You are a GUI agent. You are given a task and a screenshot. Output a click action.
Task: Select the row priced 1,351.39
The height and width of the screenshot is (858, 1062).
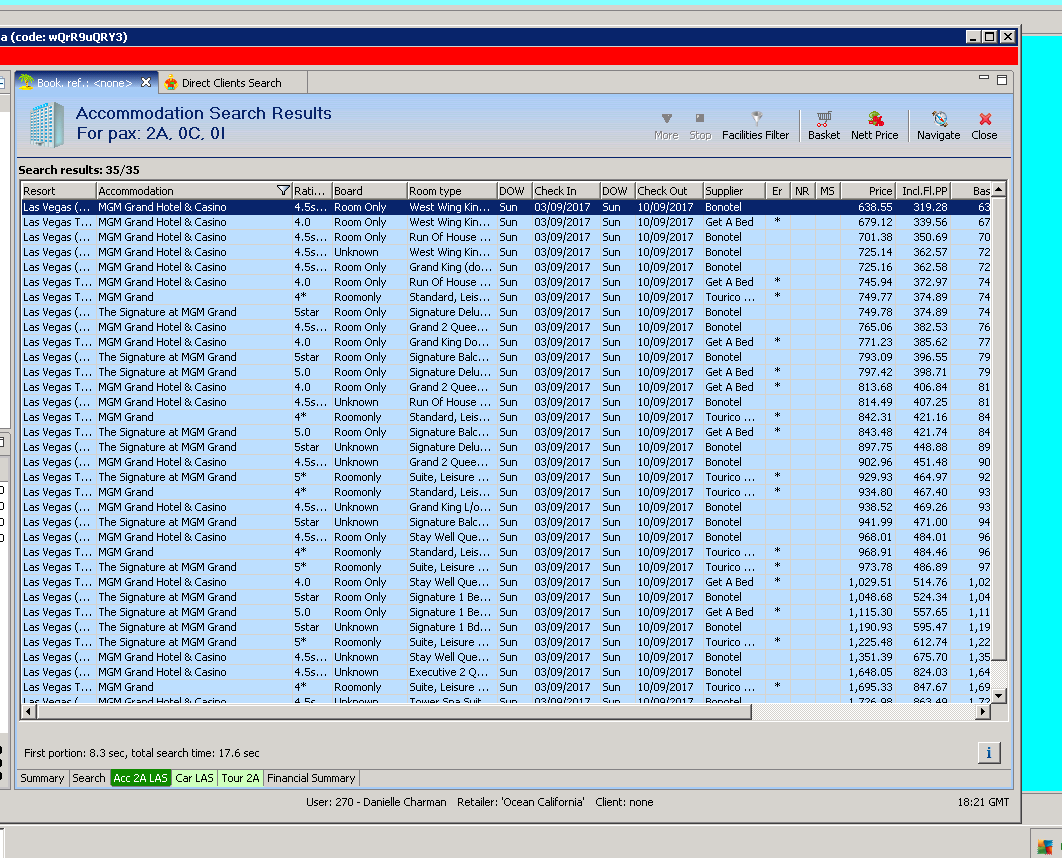[x=506, y=658]
